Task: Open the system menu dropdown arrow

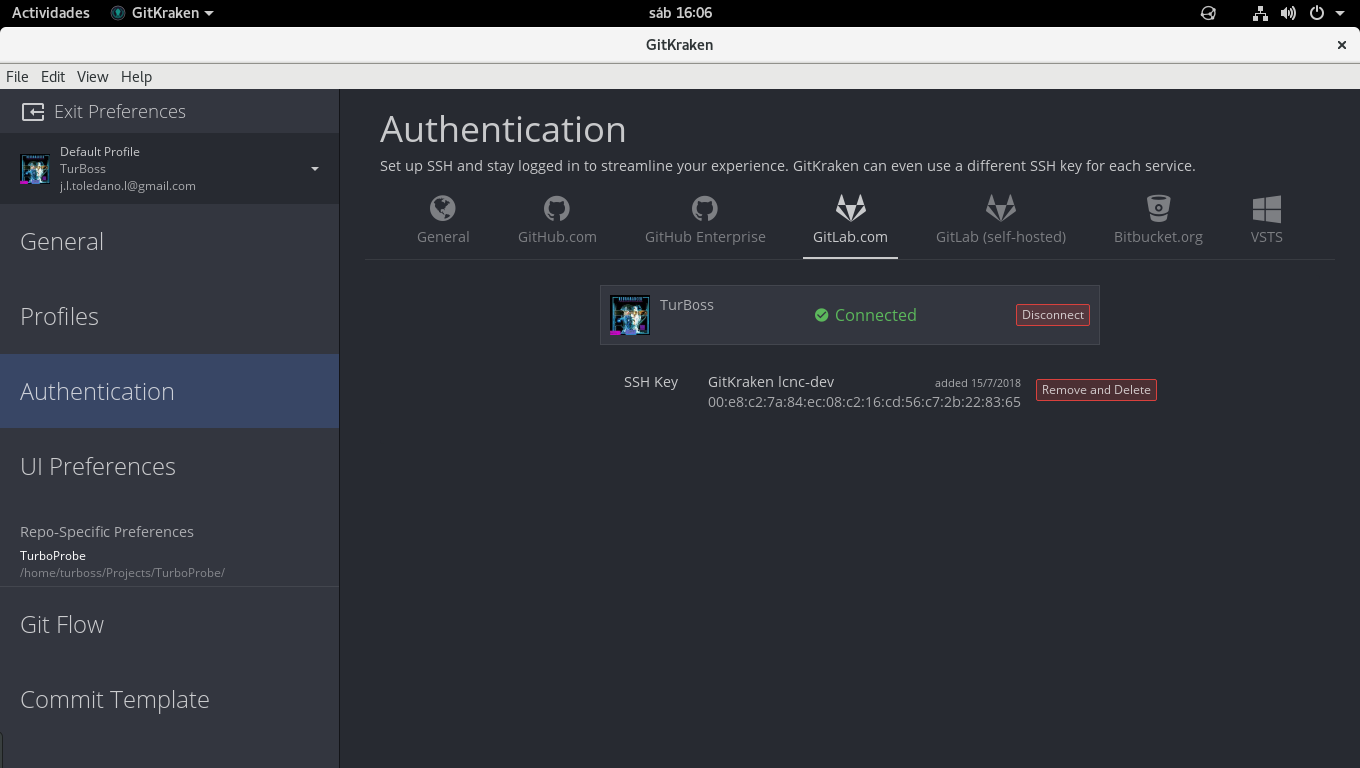Action: click(1340, 13)
